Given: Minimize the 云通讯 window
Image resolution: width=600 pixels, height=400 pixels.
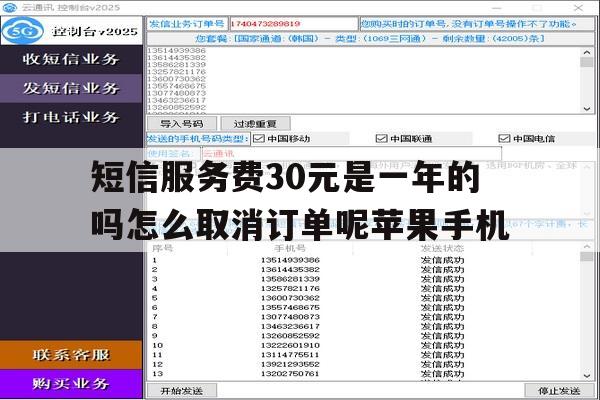Looking at the screenshot, I should tap(497, 8).
